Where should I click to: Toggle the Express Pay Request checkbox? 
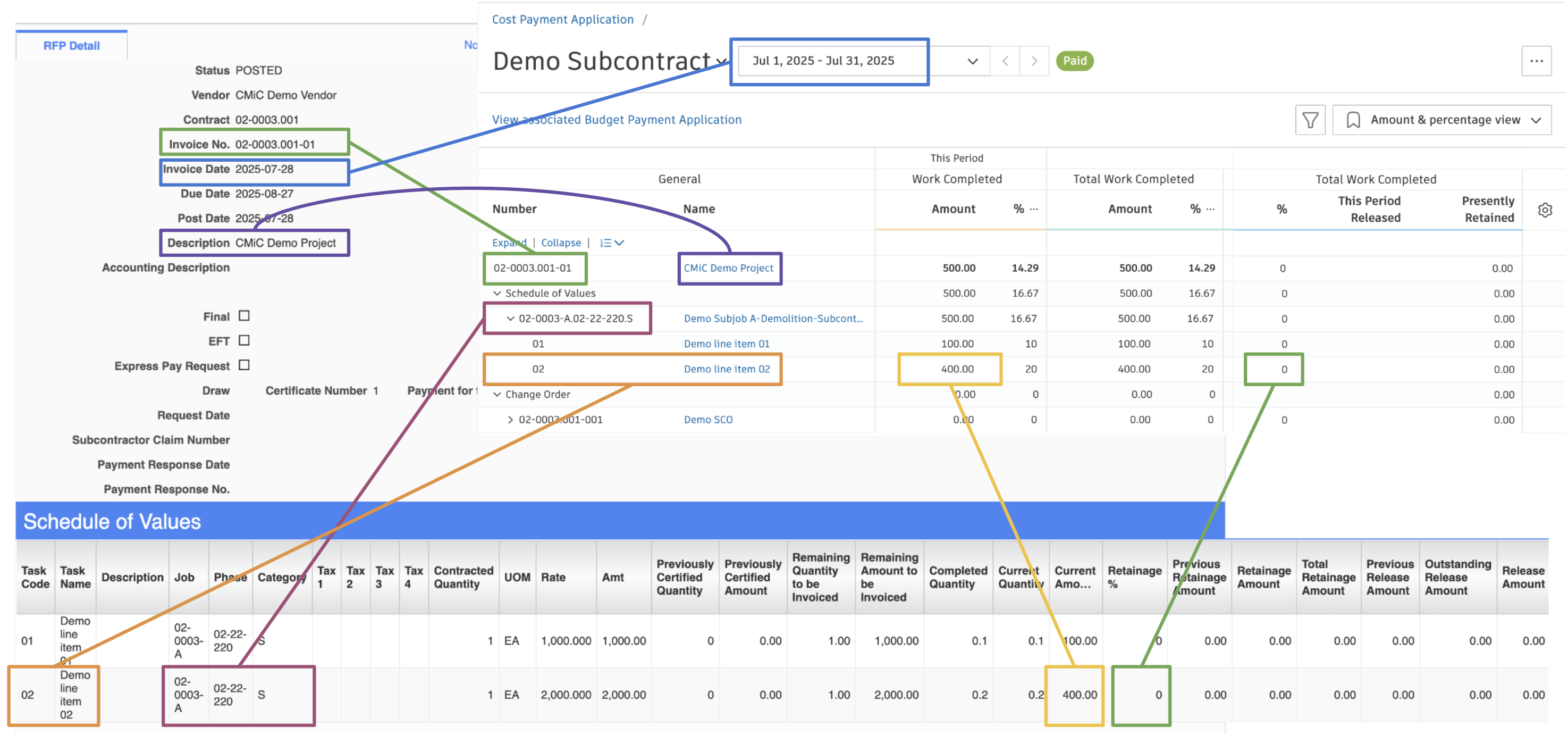coord(244,365)
